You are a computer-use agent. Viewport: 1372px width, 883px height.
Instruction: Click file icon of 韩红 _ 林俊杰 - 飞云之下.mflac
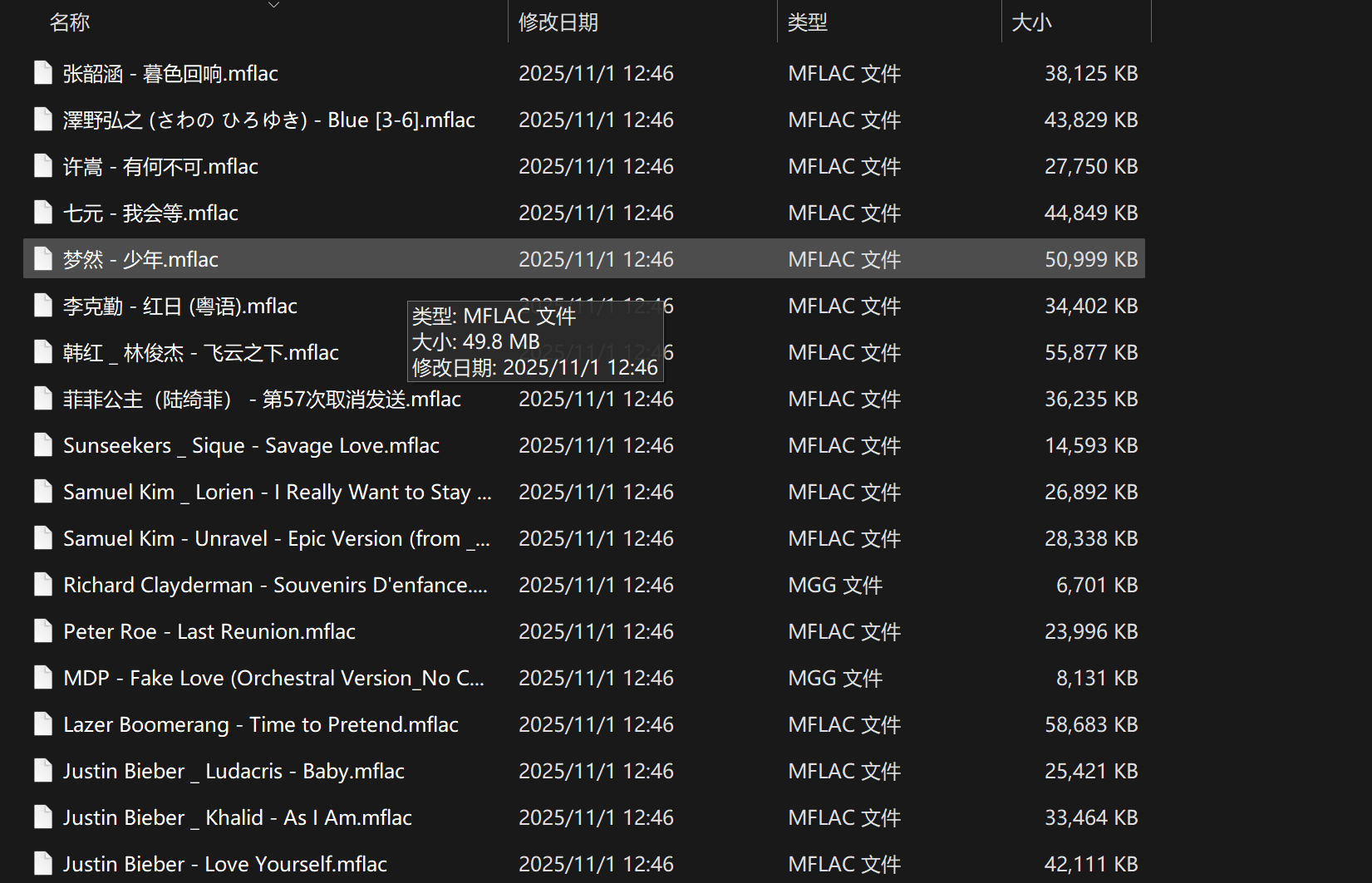(43, 352)
